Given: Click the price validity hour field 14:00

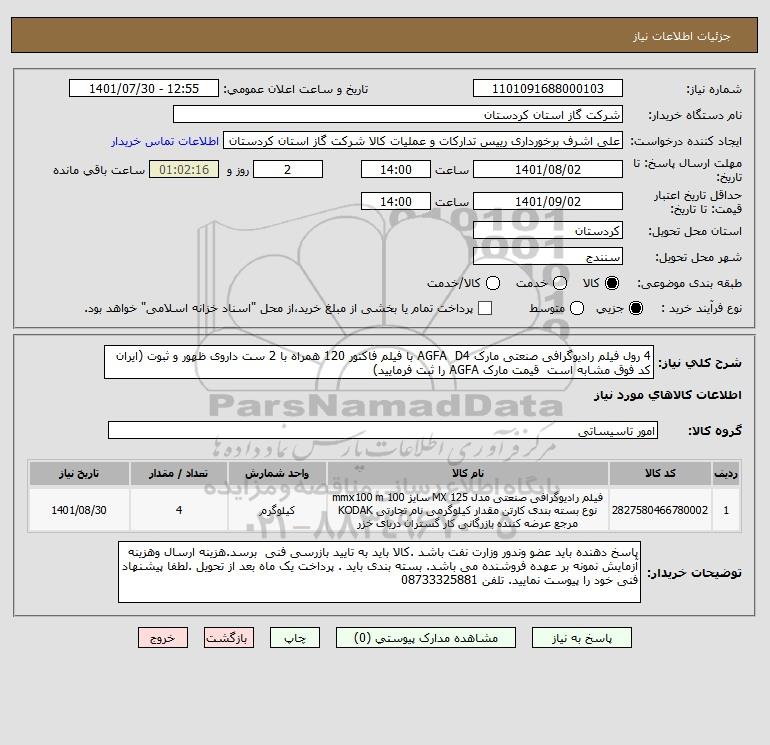Looking at the screenshot, I should pos(396,201).
